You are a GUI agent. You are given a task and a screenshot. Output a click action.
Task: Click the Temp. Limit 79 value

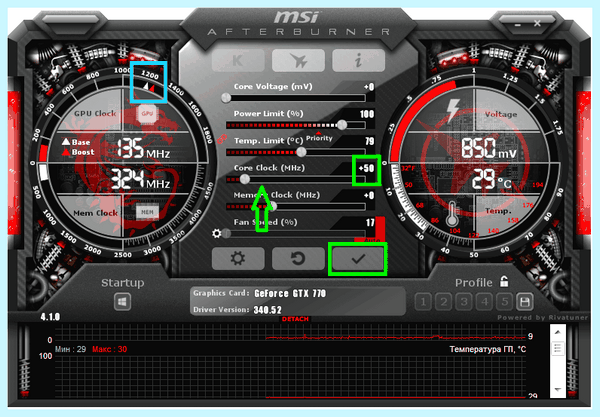click(369, 141)
